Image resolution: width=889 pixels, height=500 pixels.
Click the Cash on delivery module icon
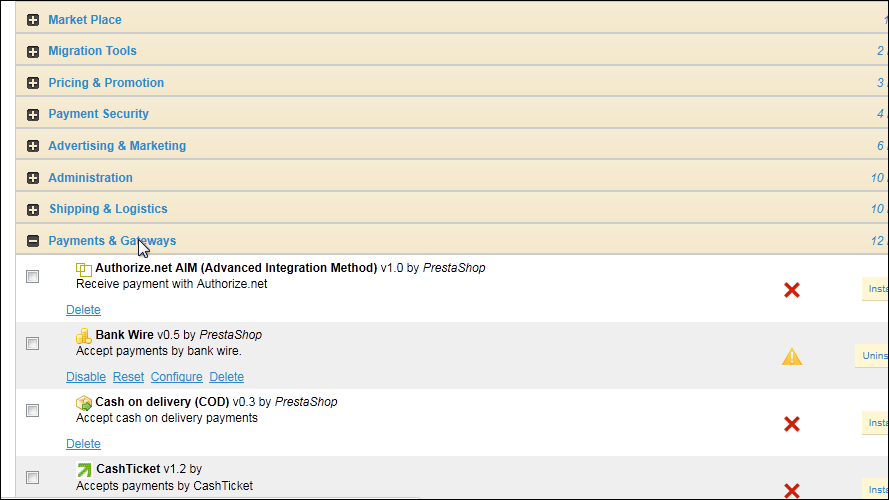[84, 402]
